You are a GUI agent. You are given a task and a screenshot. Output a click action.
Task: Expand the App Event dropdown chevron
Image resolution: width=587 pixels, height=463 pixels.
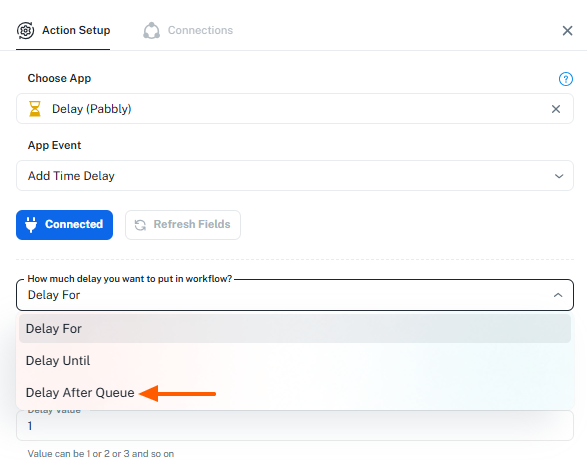click(559, 176)
